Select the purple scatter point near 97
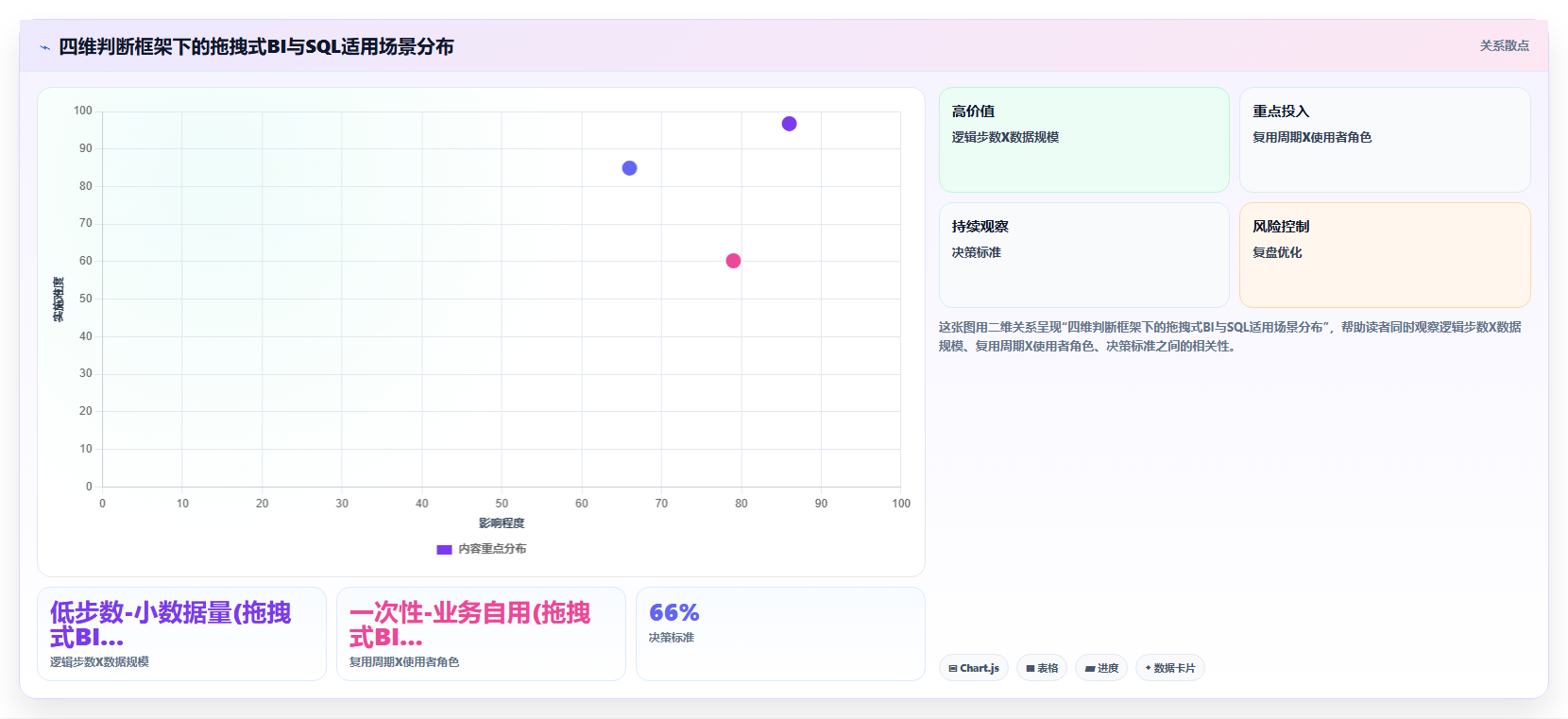 point(789,124)
